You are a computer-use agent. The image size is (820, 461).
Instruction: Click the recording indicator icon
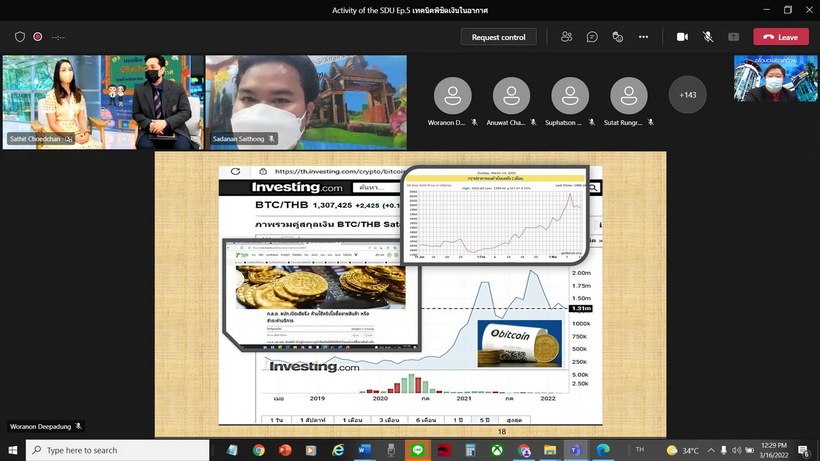38,37
